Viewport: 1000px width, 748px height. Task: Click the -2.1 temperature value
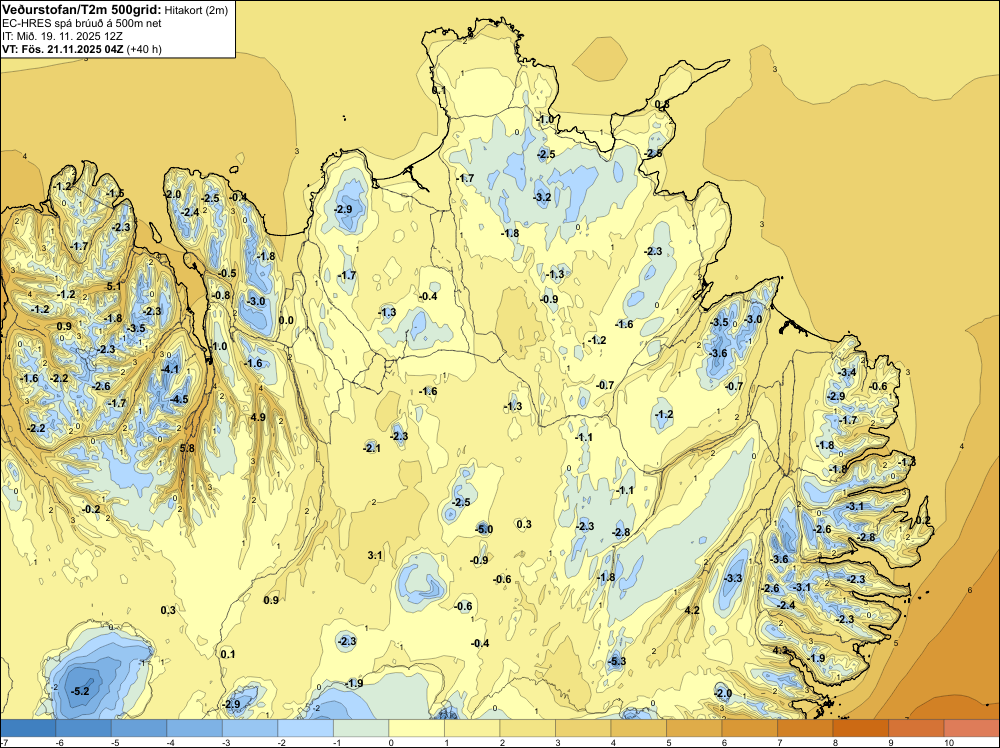[372, 448]
